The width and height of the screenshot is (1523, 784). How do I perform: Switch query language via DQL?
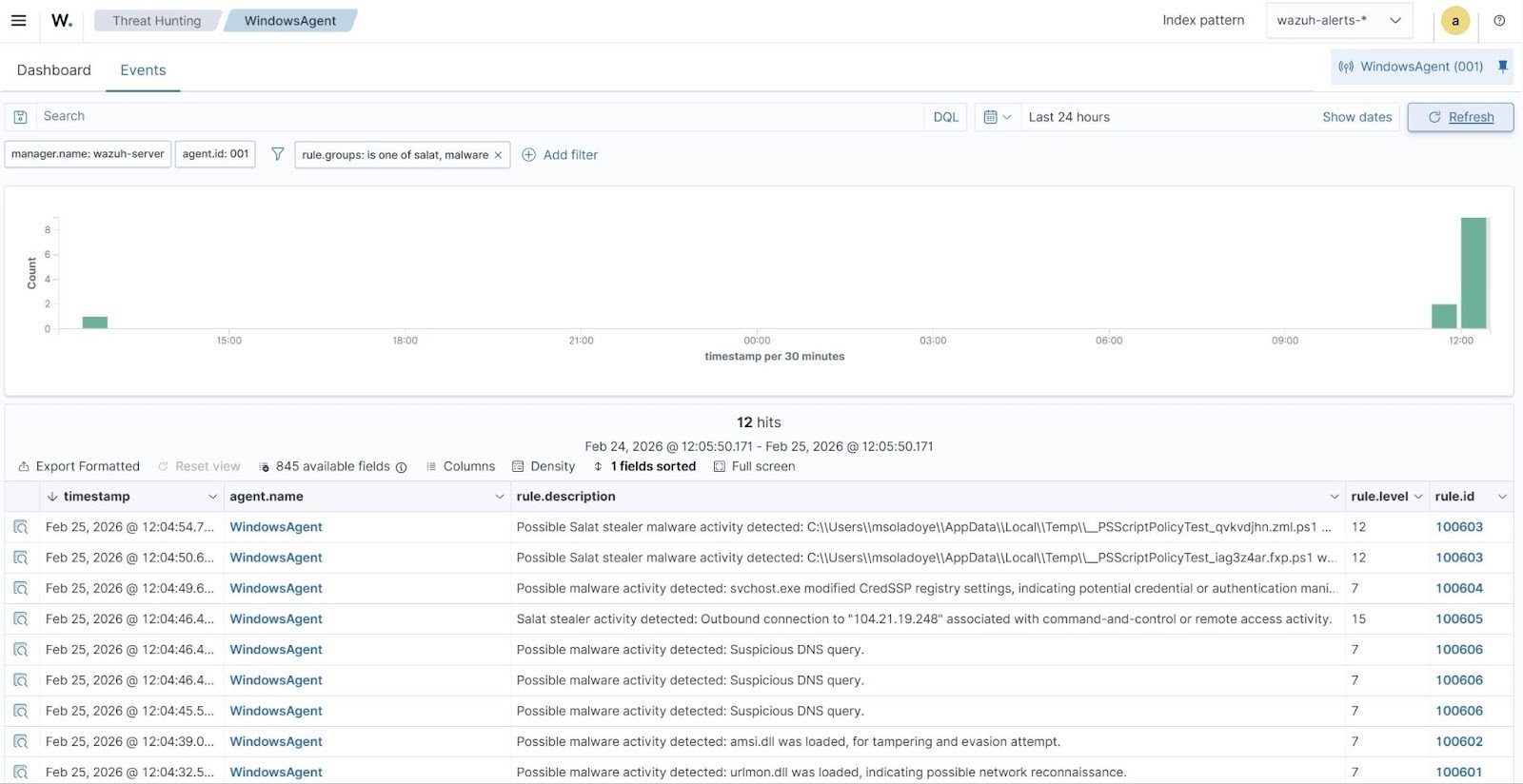pos(945,117)
